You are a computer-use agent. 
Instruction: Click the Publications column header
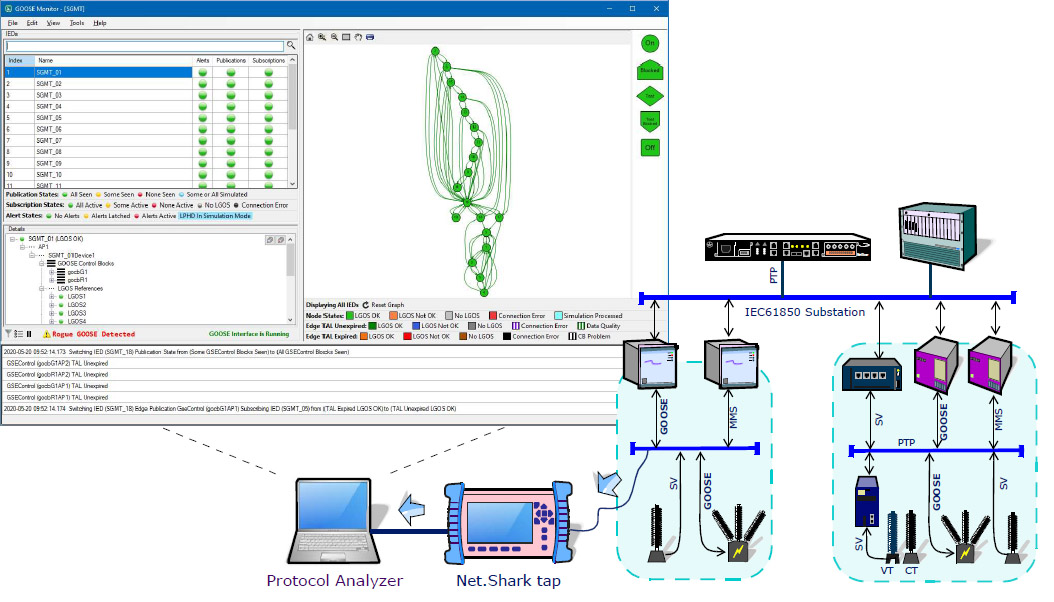(231, 60)
